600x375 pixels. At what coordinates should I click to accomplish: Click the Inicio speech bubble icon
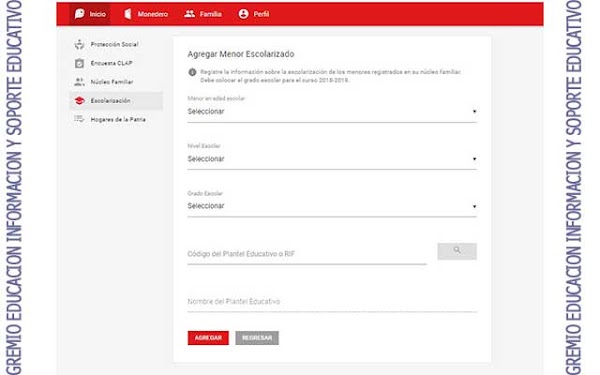coord(79,14)
